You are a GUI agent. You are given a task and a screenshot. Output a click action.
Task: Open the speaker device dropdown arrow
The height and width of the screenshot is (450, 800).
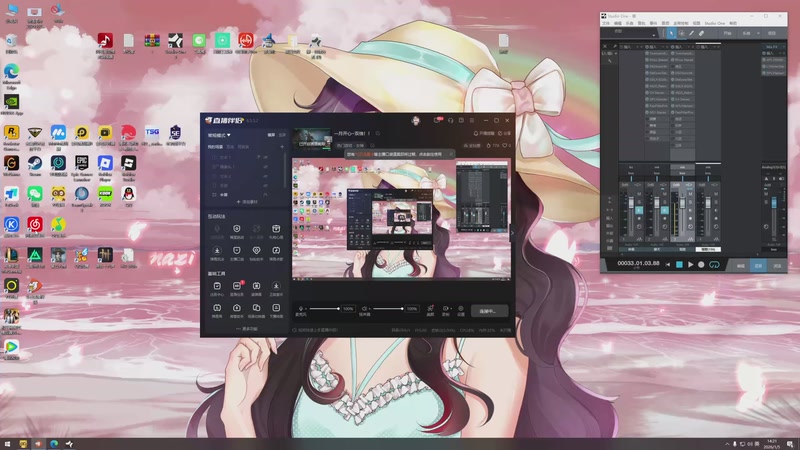pyautogui.click(x=369, y=309)
